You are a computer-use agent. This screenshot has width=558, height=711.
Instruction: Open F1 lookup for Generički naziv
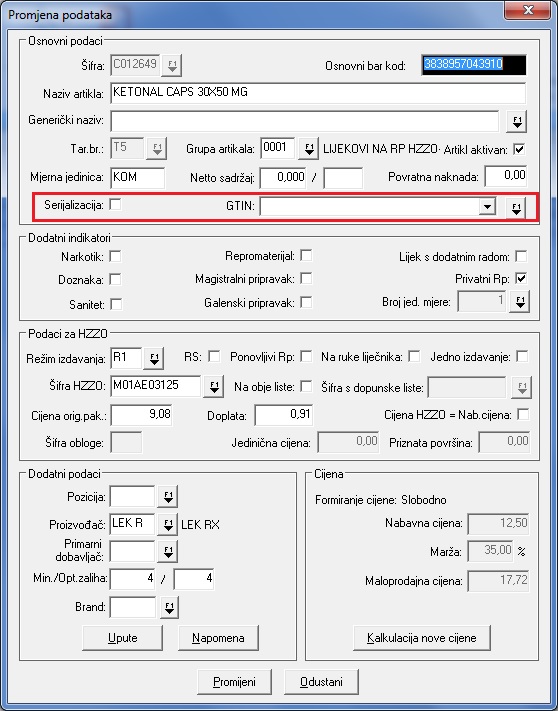(517, 122)
